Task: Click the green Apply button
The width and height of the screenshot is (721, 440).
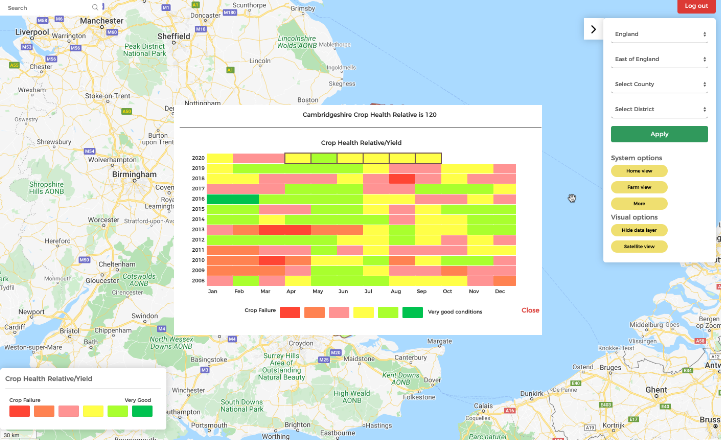Action: tap(659, 134)
